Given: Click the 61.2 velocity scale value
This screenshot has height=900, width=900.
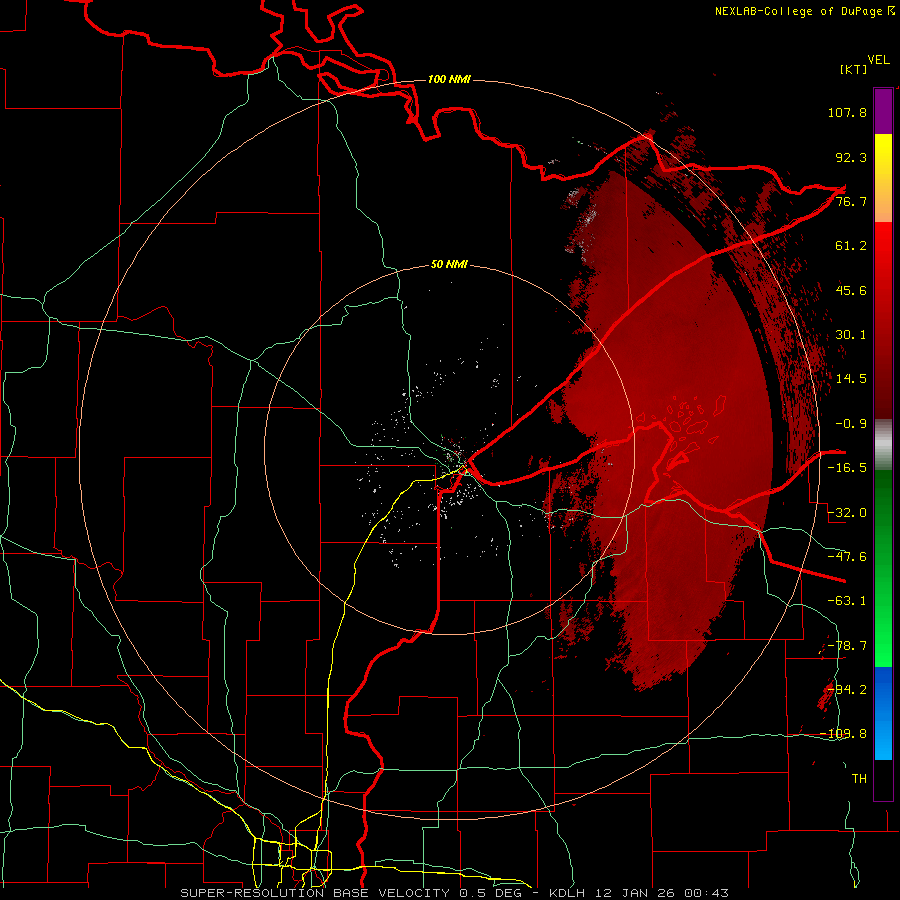Looking at the screenshot, I should pyautogui.click(x=851, y=246).
